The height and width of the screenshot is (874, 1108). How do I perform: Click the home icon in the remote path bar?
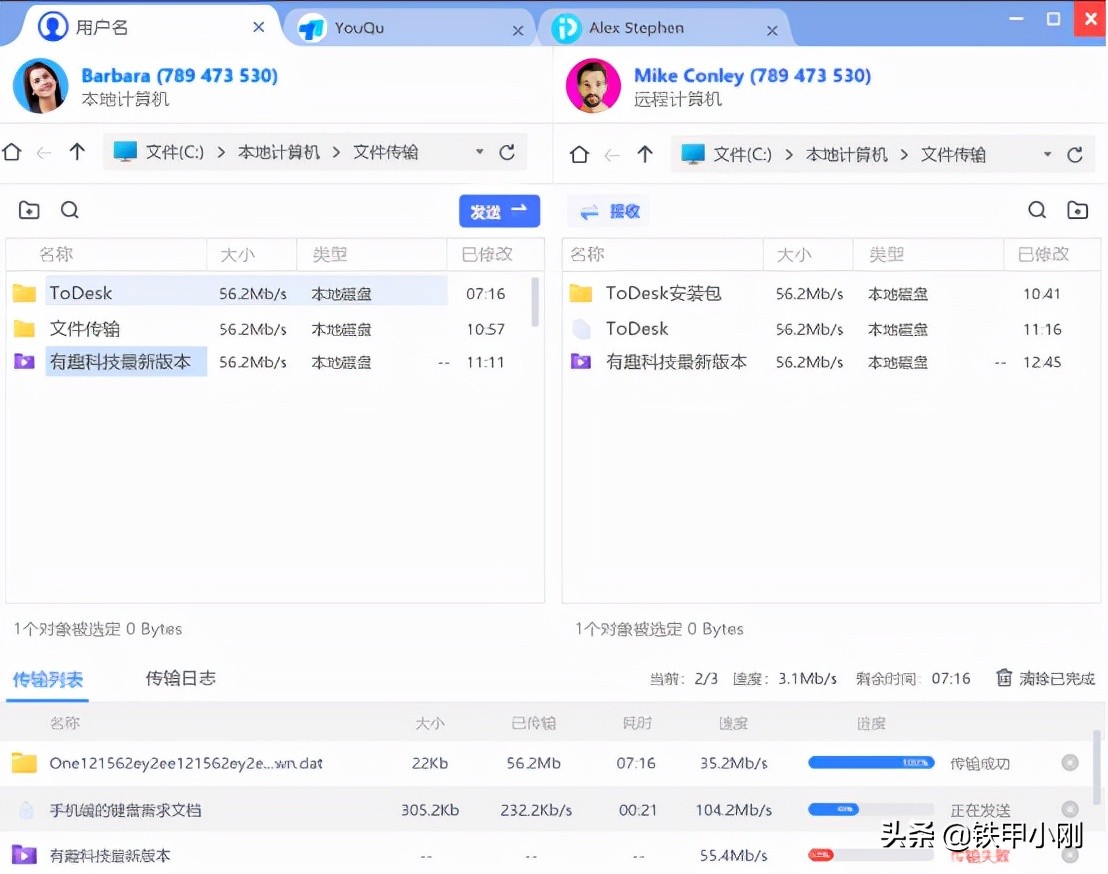tap(579, 152)
